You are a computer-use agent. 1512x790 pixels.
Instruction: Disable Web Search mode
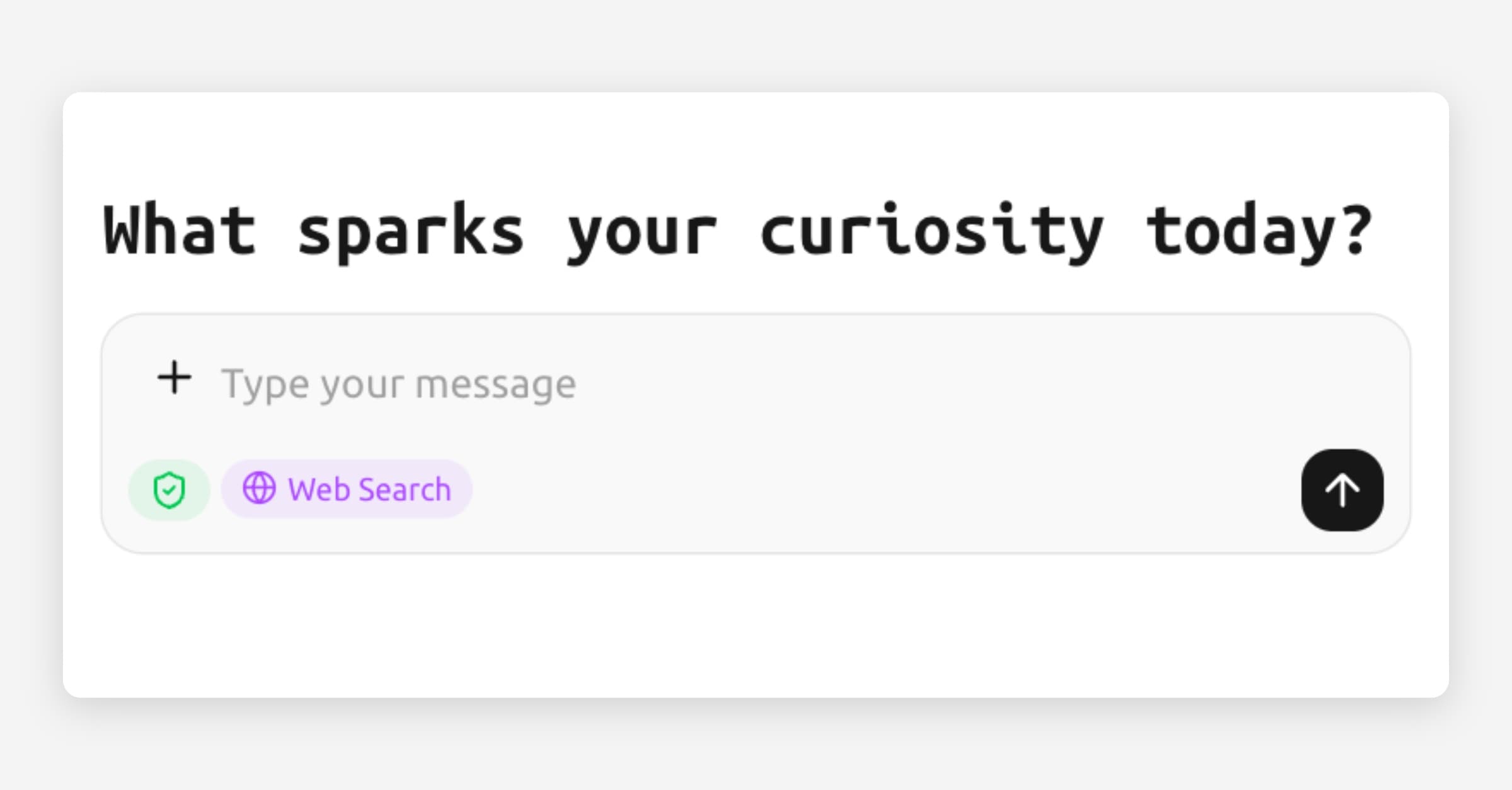pyautogui.click(x=346, y=489)
